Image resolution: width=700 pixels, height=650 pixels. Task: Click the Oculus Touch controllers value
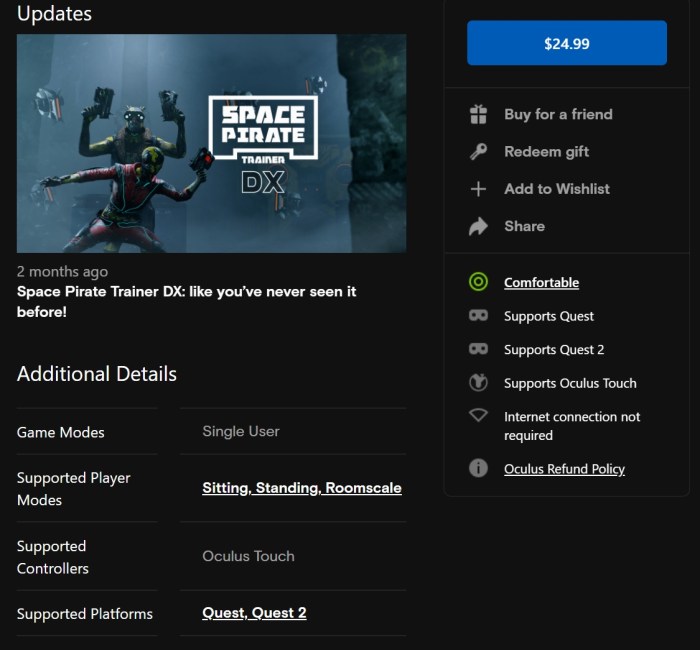[x=248, y=556]
